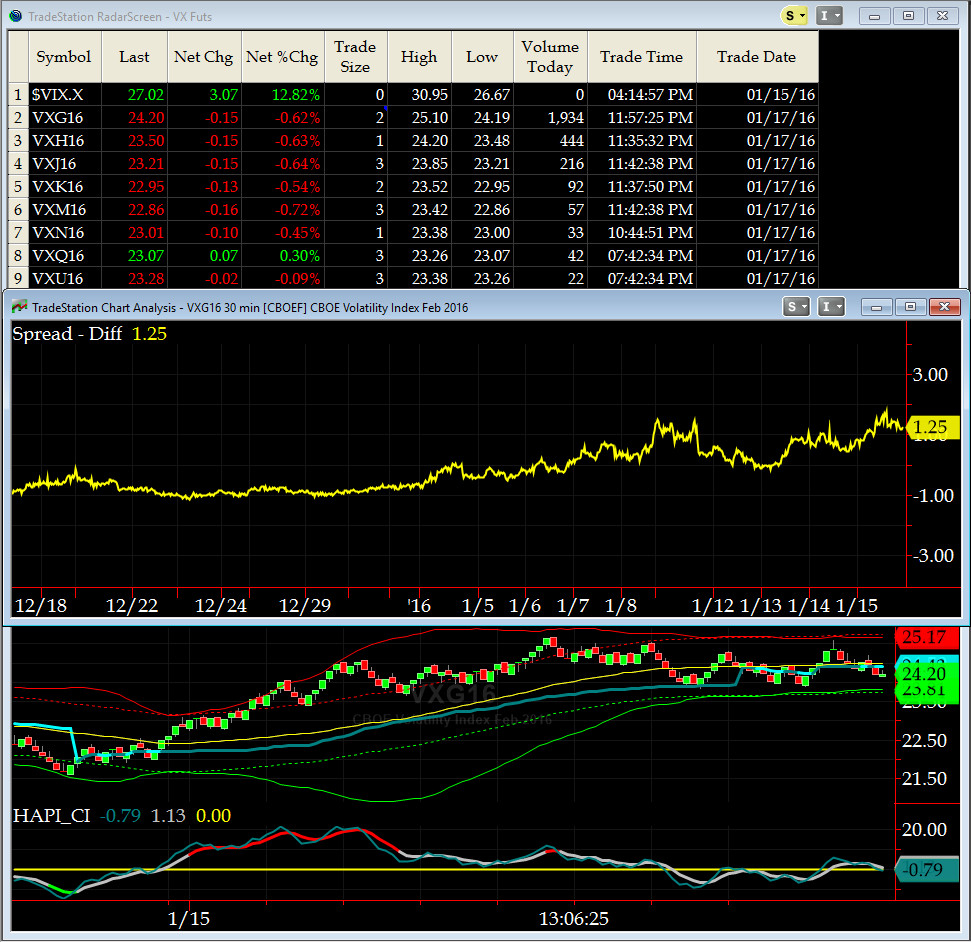Click the Trade Size column header
The width and height of the screenshot is (971, 942).
355,57
